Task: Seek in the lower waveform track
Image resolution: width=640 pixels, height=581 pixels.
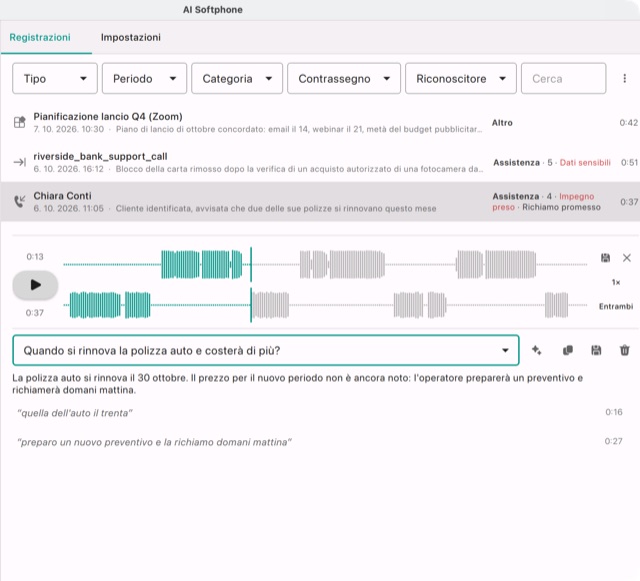Action: tap(325, 305)
